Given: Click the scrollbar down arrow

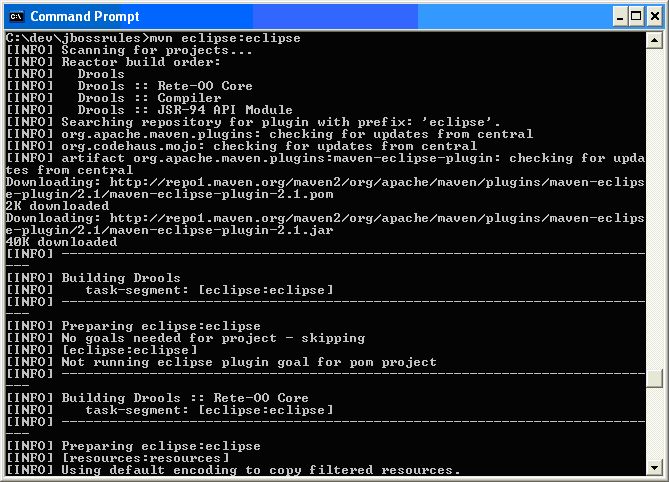Looking at the screenshot, I should click(x=655, y=468).
